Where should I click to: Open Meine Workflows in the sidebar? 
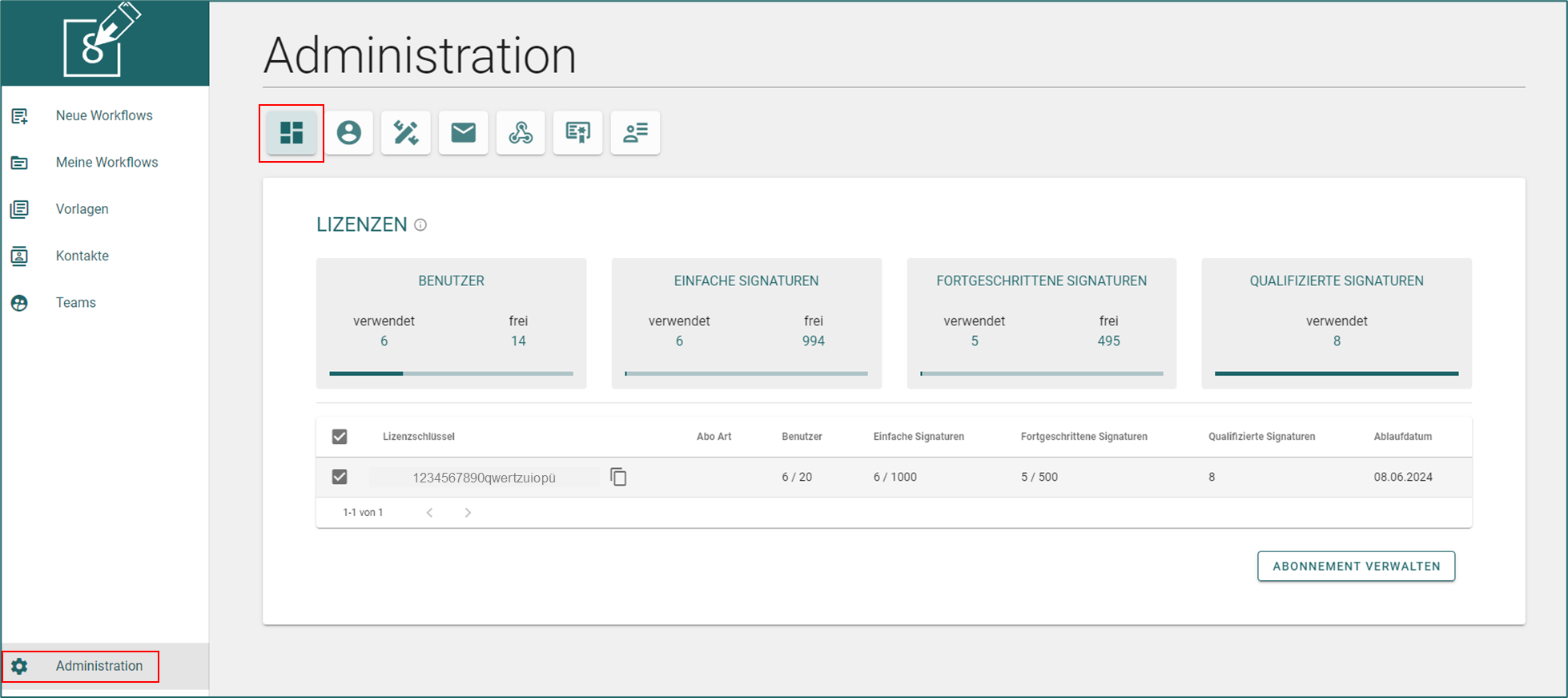[105, 163]
